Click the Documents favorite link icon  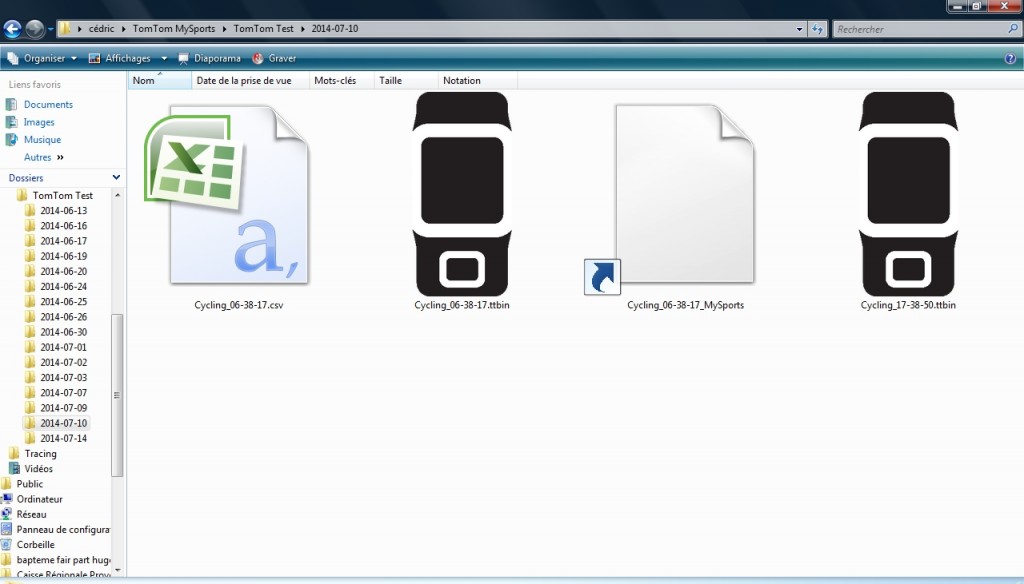point(11,105)
